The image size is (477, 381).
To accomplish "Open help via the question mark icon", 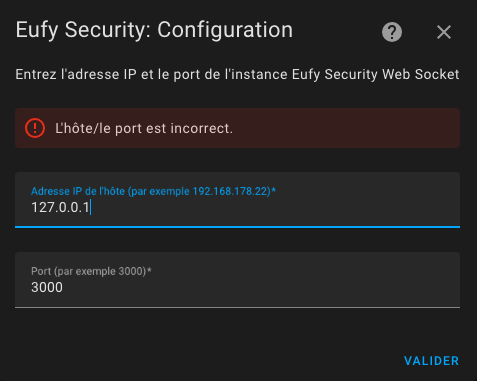I will click(392, 32).
